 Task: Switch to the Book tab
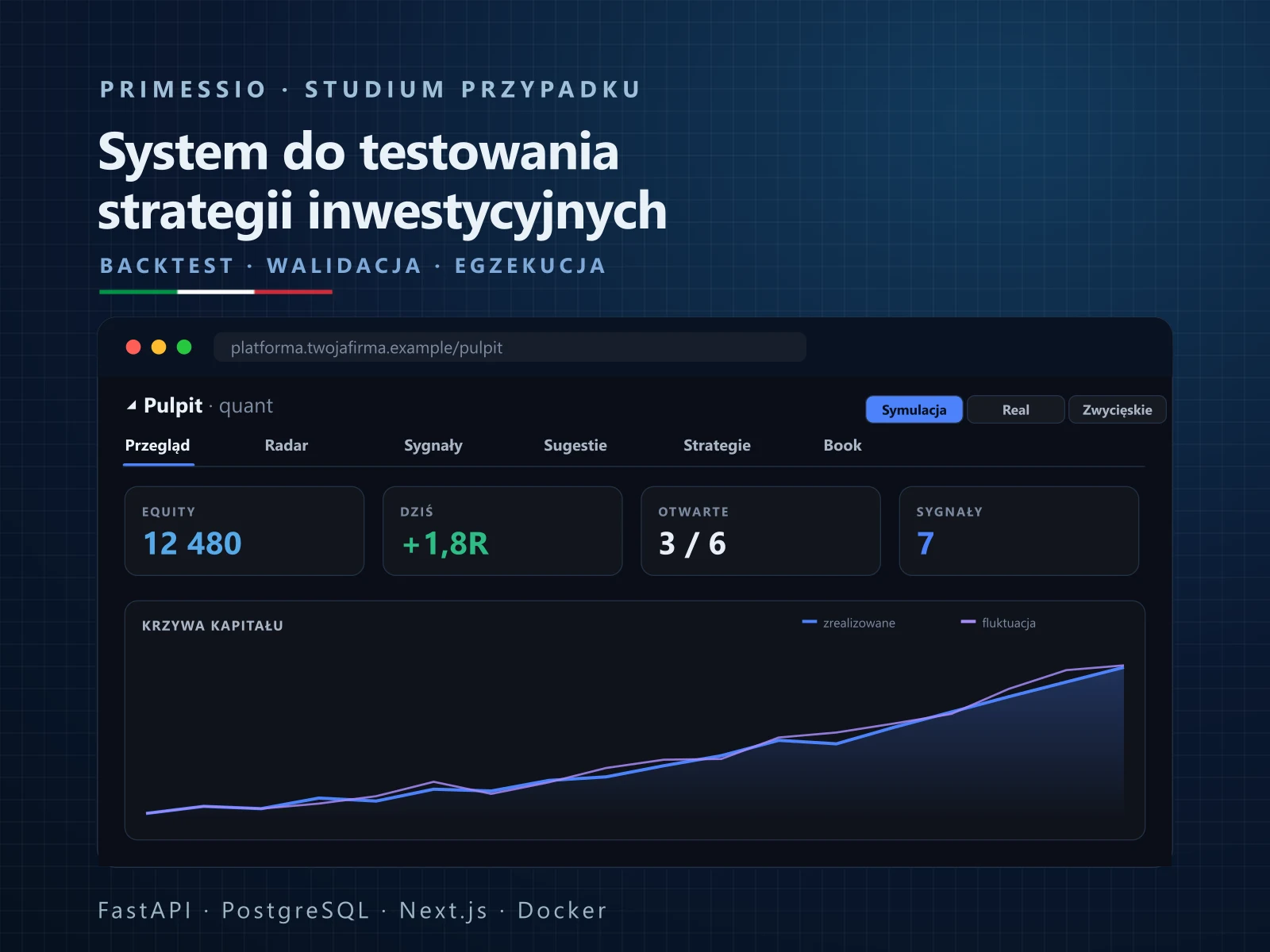842,446
